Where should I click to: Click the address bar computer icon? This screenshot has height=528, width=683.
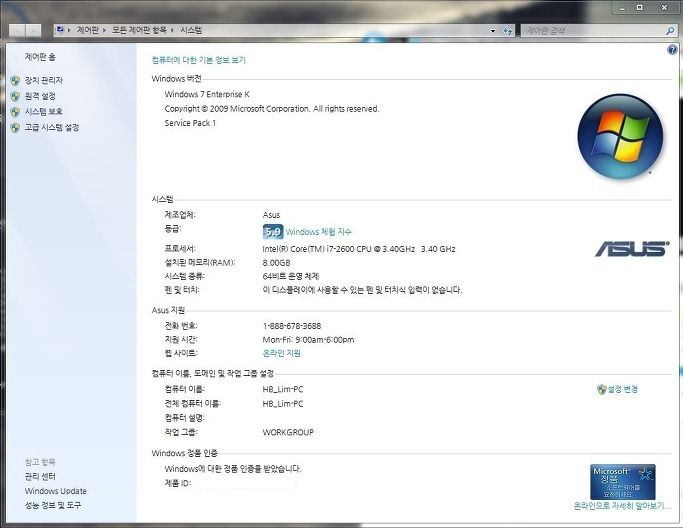click(60, 30)
